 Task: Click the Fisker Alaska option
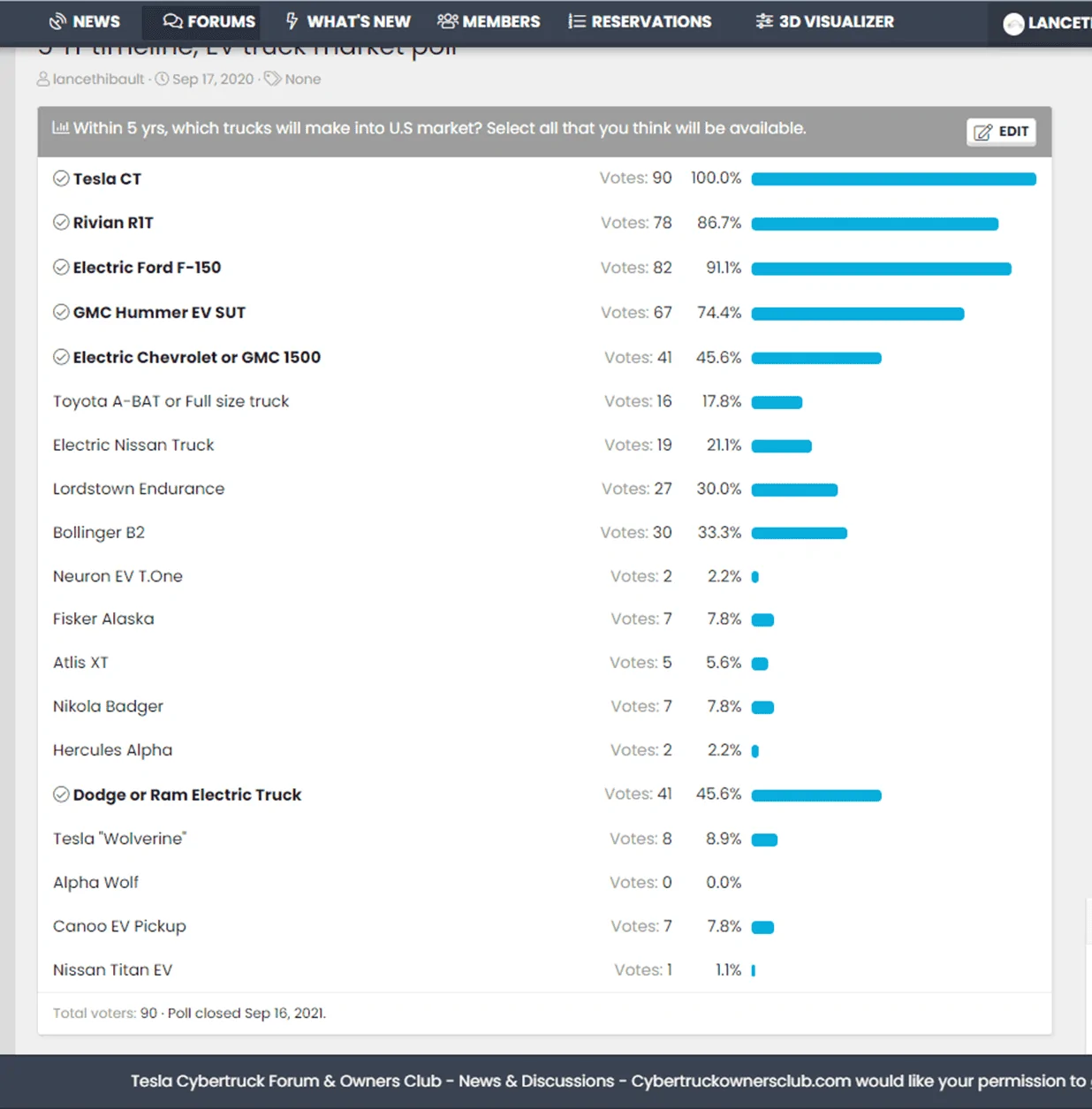click(103, 619)
